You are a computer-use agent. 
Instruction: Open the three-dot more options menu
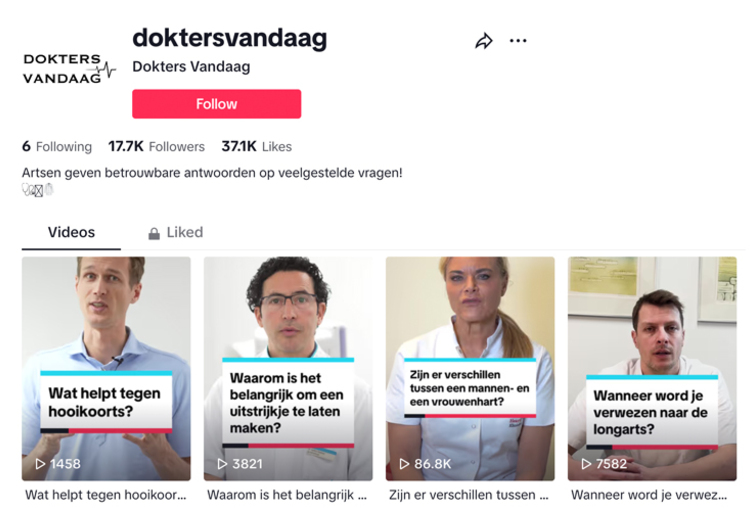pos(518,41)
